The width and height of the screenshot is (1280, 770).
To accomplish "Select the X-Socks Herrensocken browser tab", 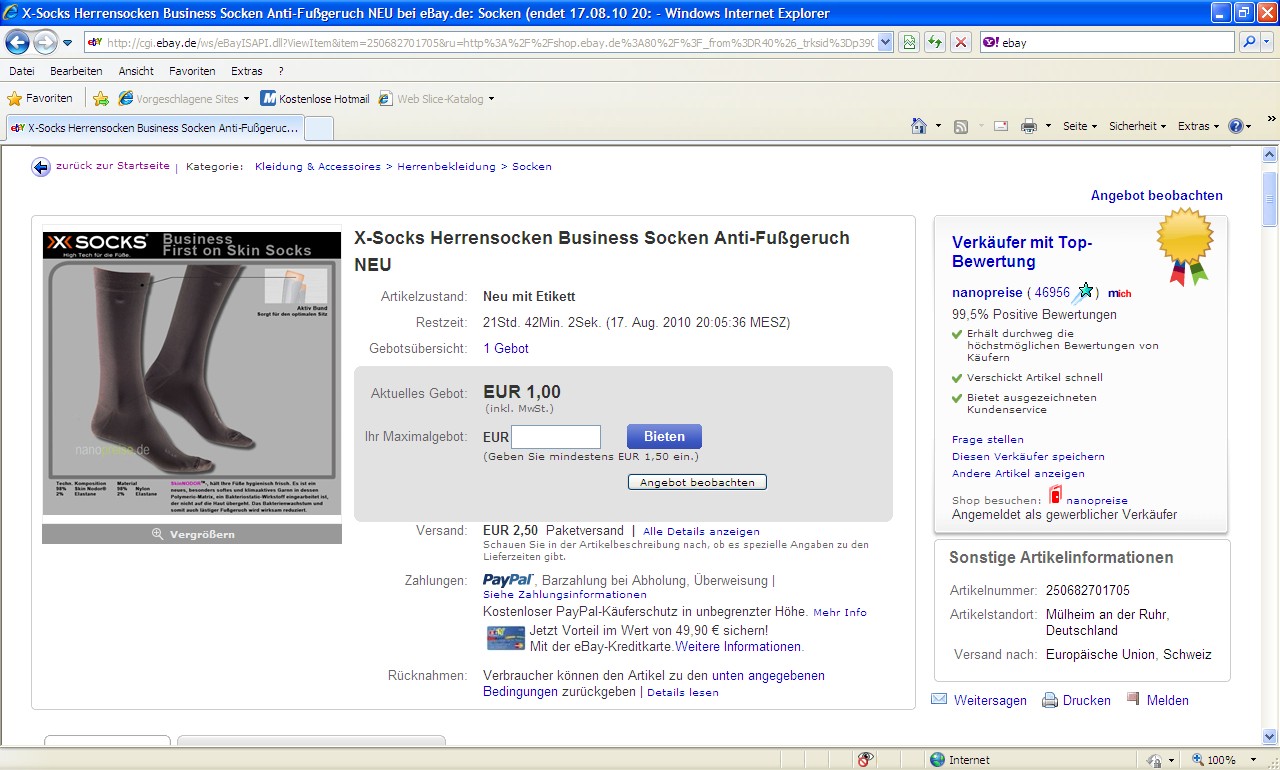I will [x=155, y=128].
